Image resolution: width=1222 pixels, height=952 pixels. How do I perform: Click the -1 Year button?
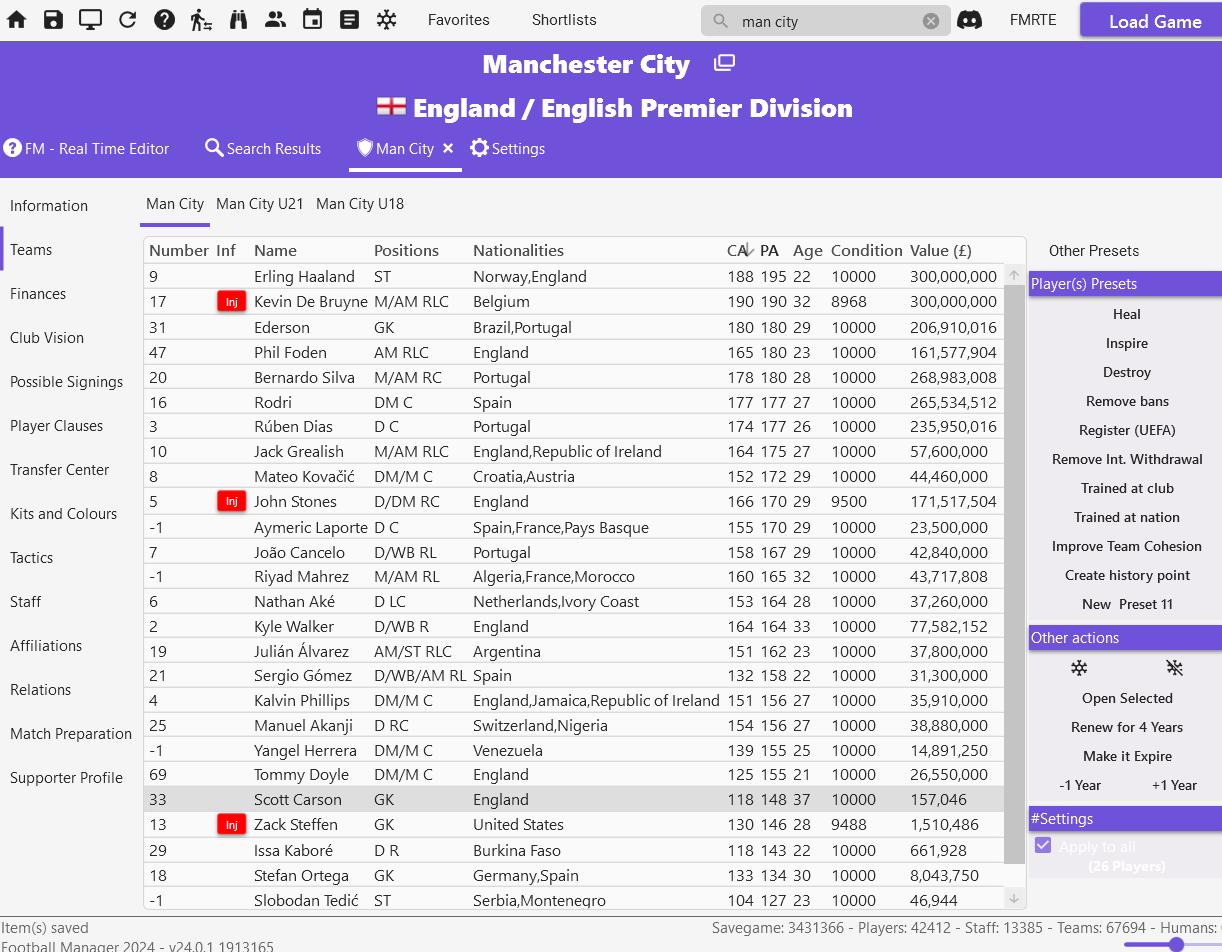(x=1080, y=785)
